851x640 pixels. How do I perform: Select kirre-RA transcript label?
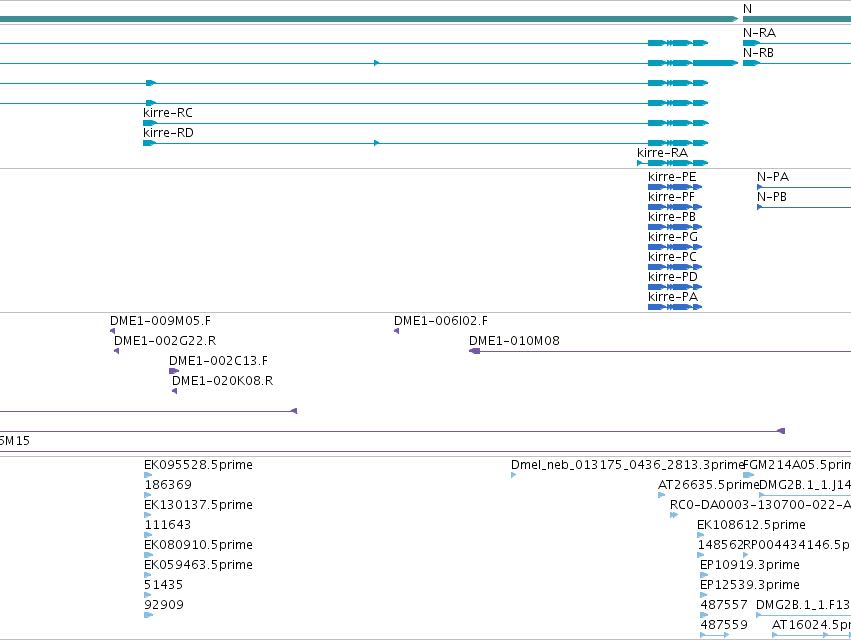point(663,153)
